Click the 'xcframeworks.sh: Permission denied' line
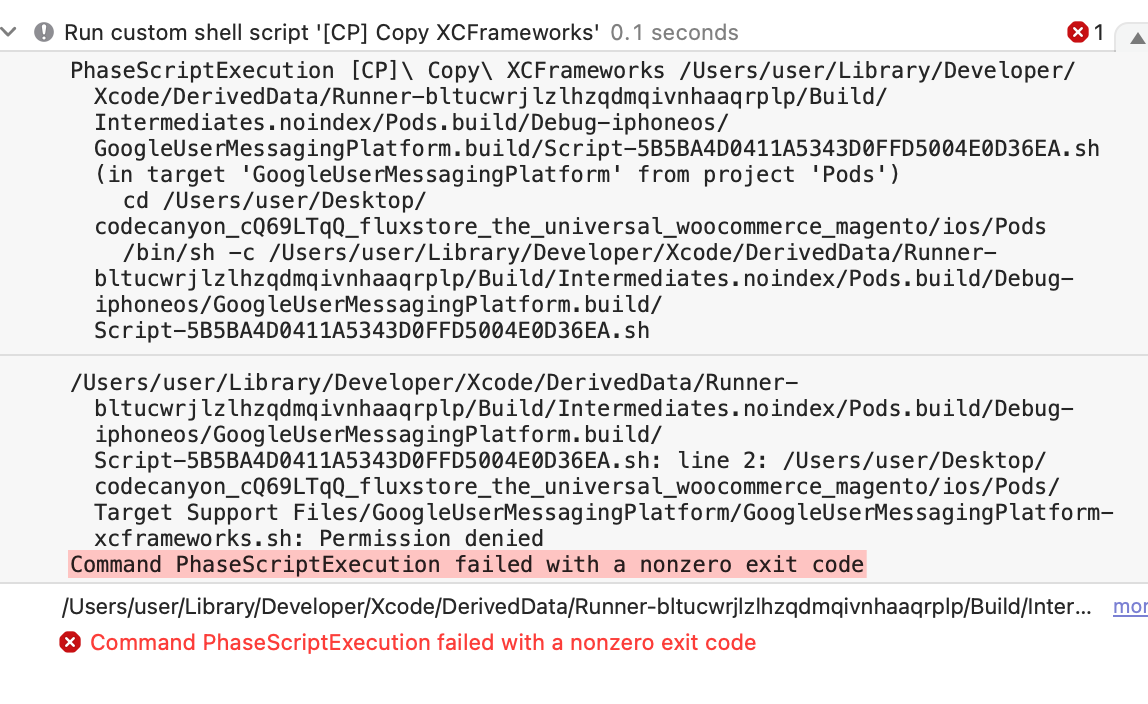Screen dimensions: 1148x704 coord(319,539)
